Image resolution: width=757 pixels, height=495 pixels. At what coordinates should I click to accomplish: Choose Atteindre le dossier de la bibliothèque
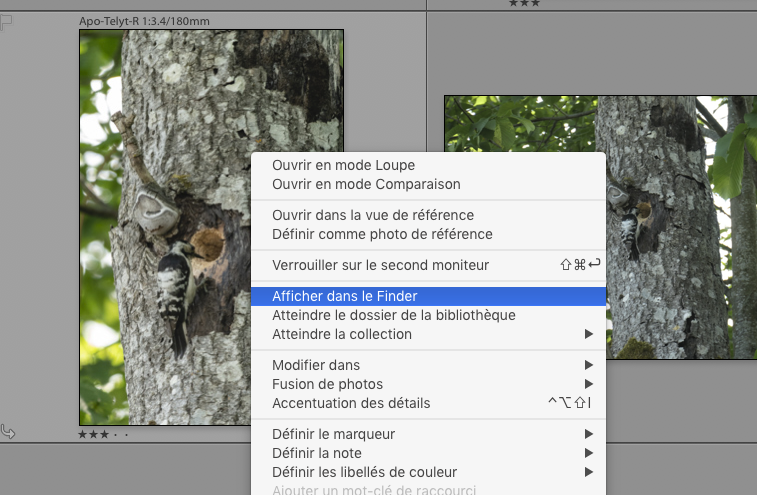[393, 315]
